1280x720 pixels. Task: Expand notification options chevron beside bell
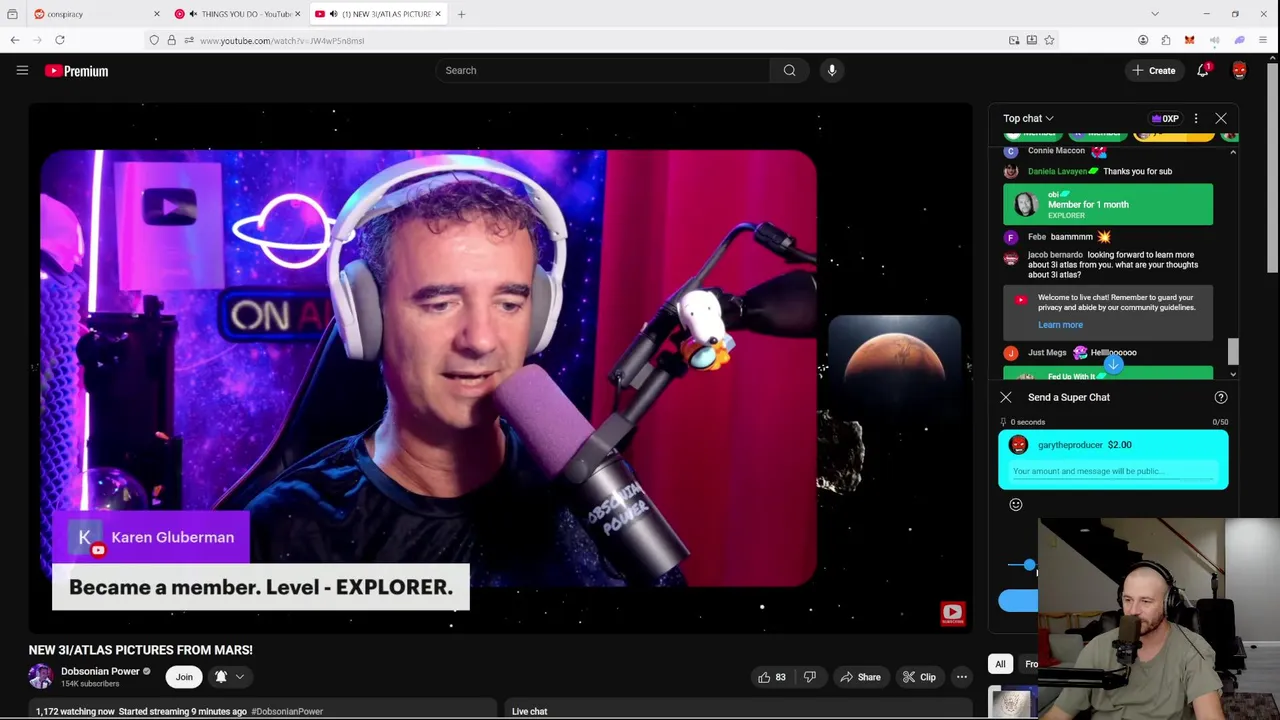(x=240, y=677)
